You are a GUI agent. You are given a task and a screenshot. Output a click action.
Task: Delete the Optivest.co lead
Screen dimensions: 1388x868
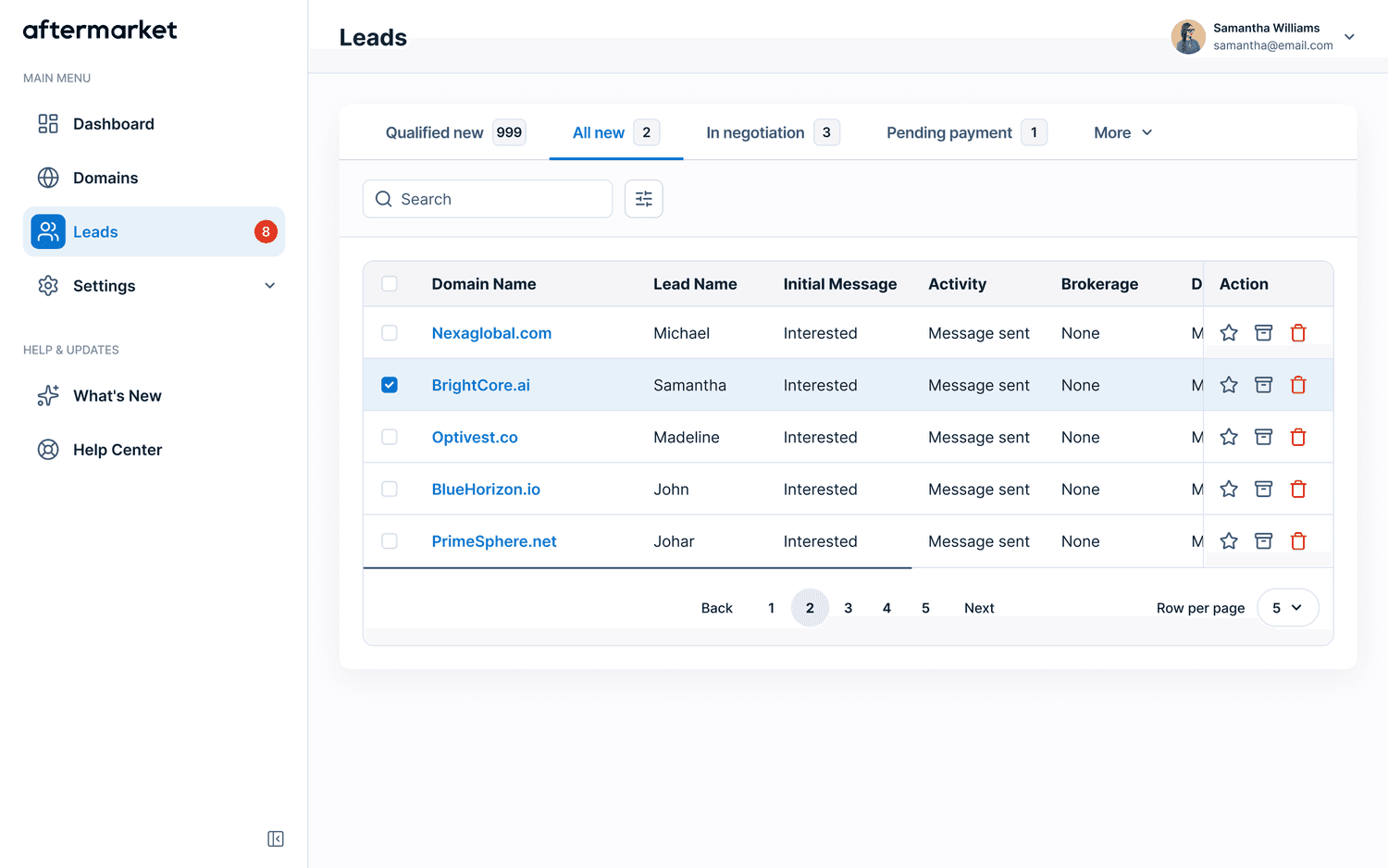tap(1298, 437)
